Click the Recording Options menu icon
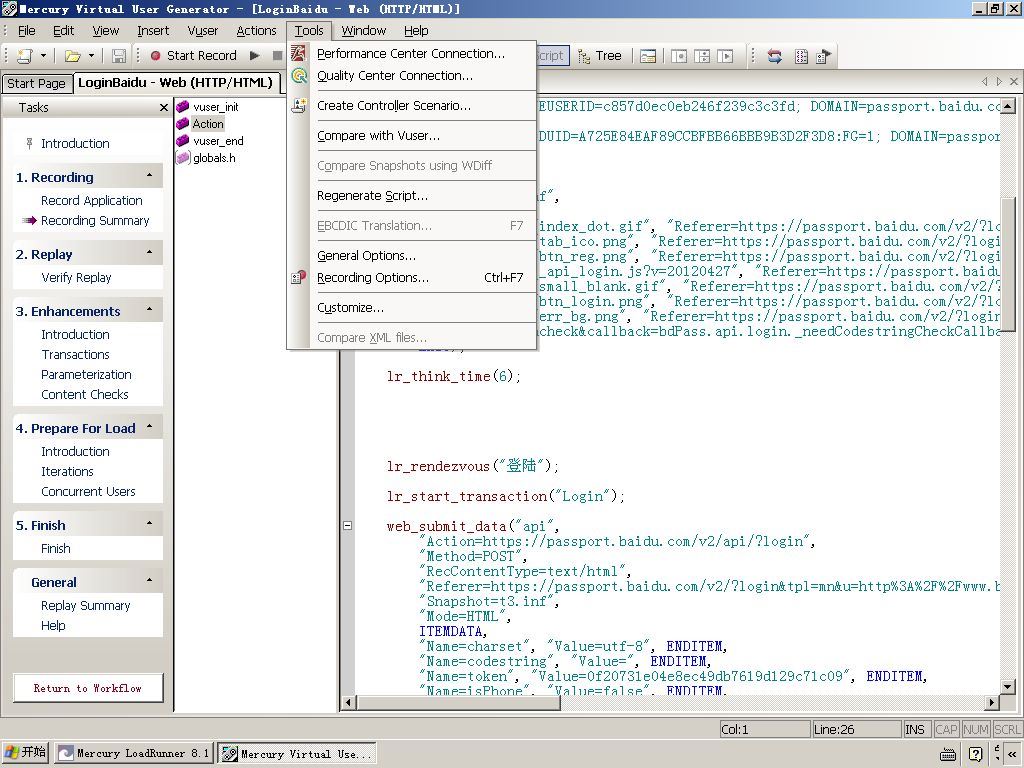The image size is (1024, 768). click(299, 278)
